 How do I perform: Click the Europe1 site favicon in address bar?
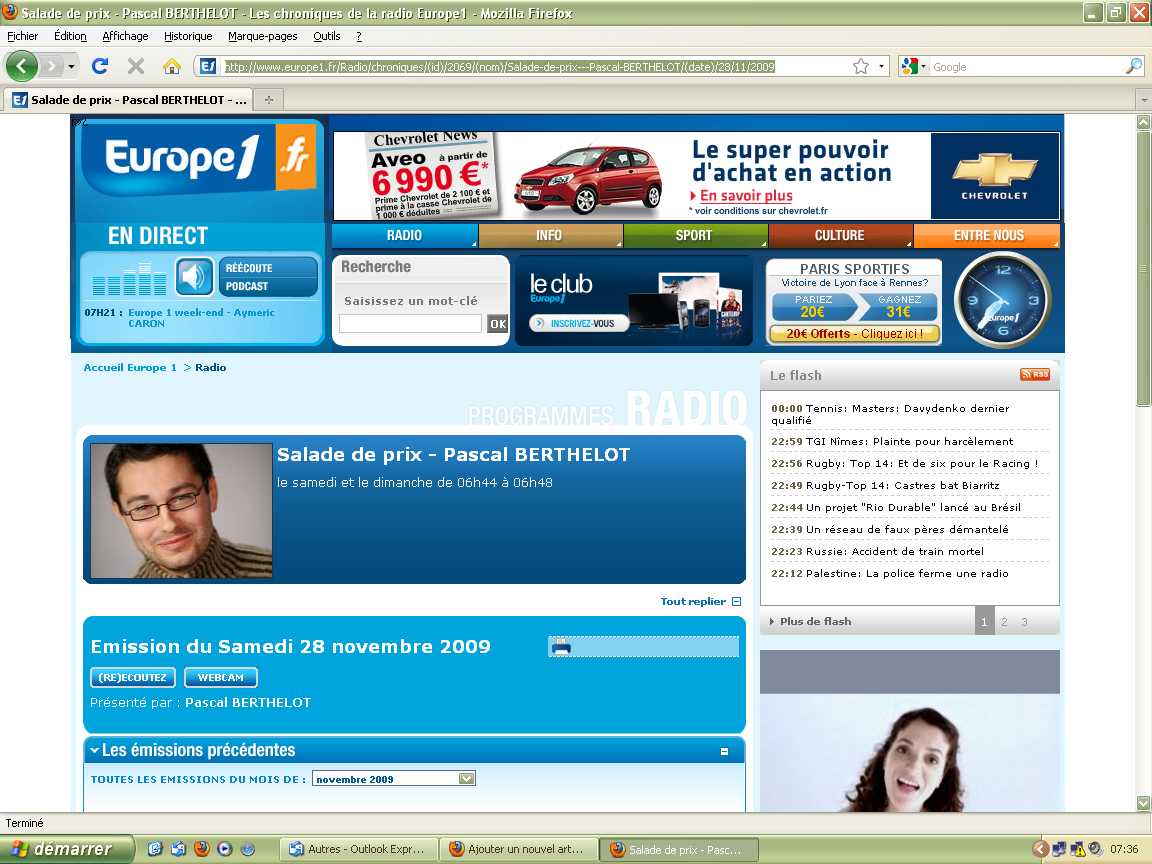click(x=208, y=66)
